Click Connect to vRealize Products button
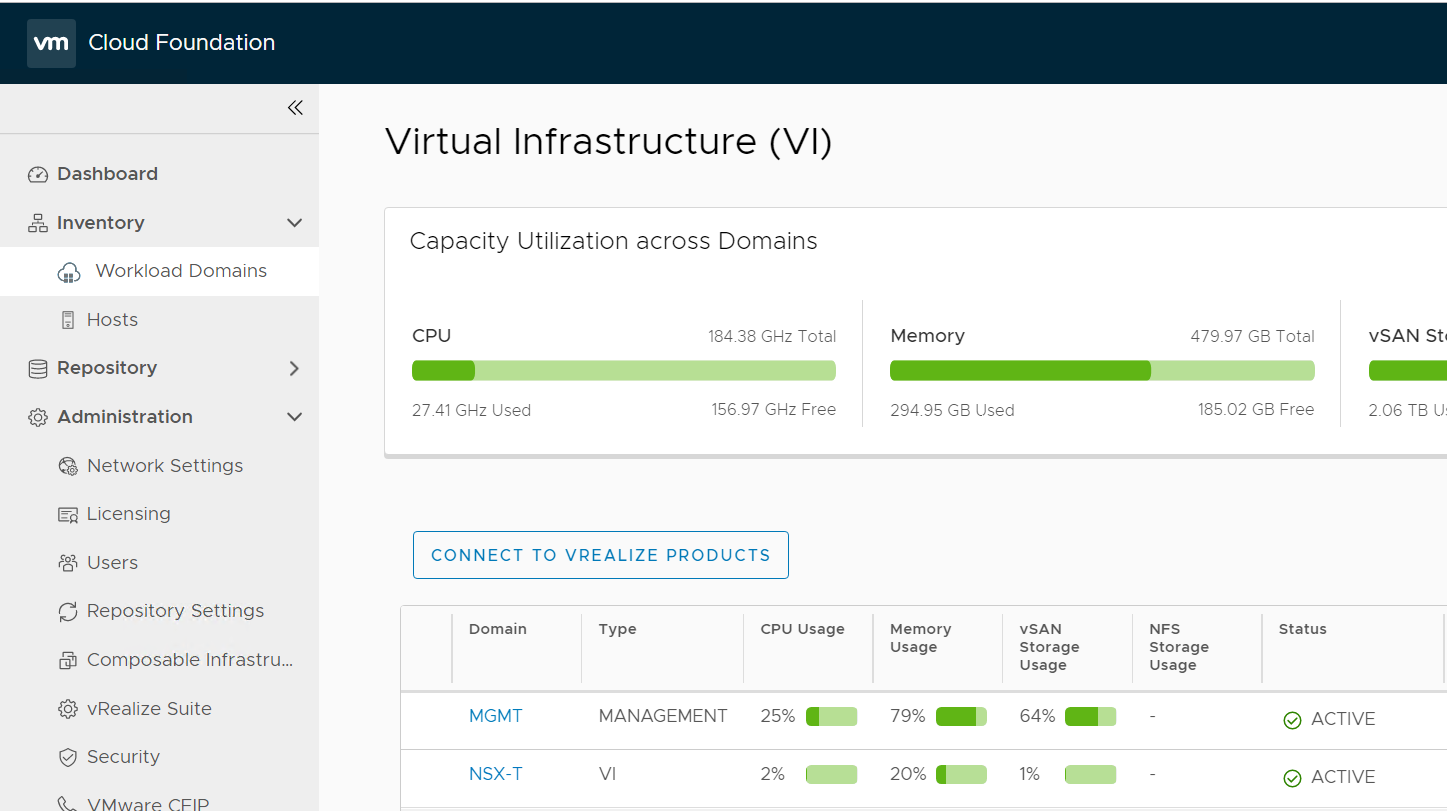The height and width of the screenshot is (811, 1447). 600,555
